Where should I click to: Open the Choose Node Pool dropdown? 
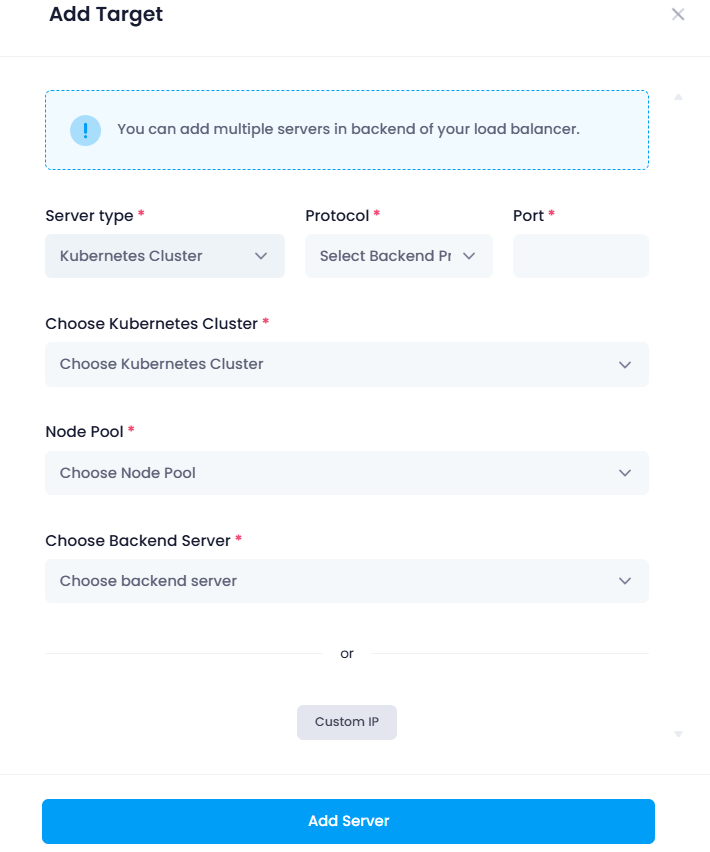click(x=347, y=473)
